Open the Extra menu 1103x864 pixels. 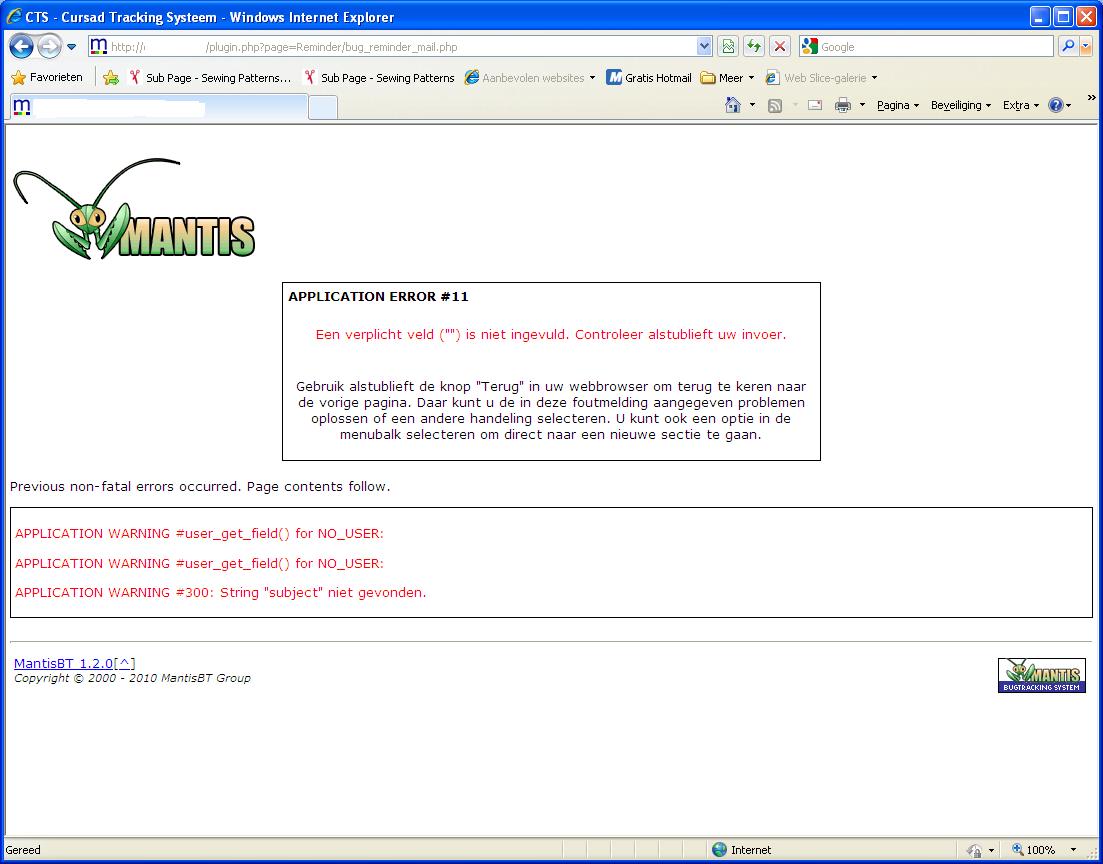point(1020,105)
